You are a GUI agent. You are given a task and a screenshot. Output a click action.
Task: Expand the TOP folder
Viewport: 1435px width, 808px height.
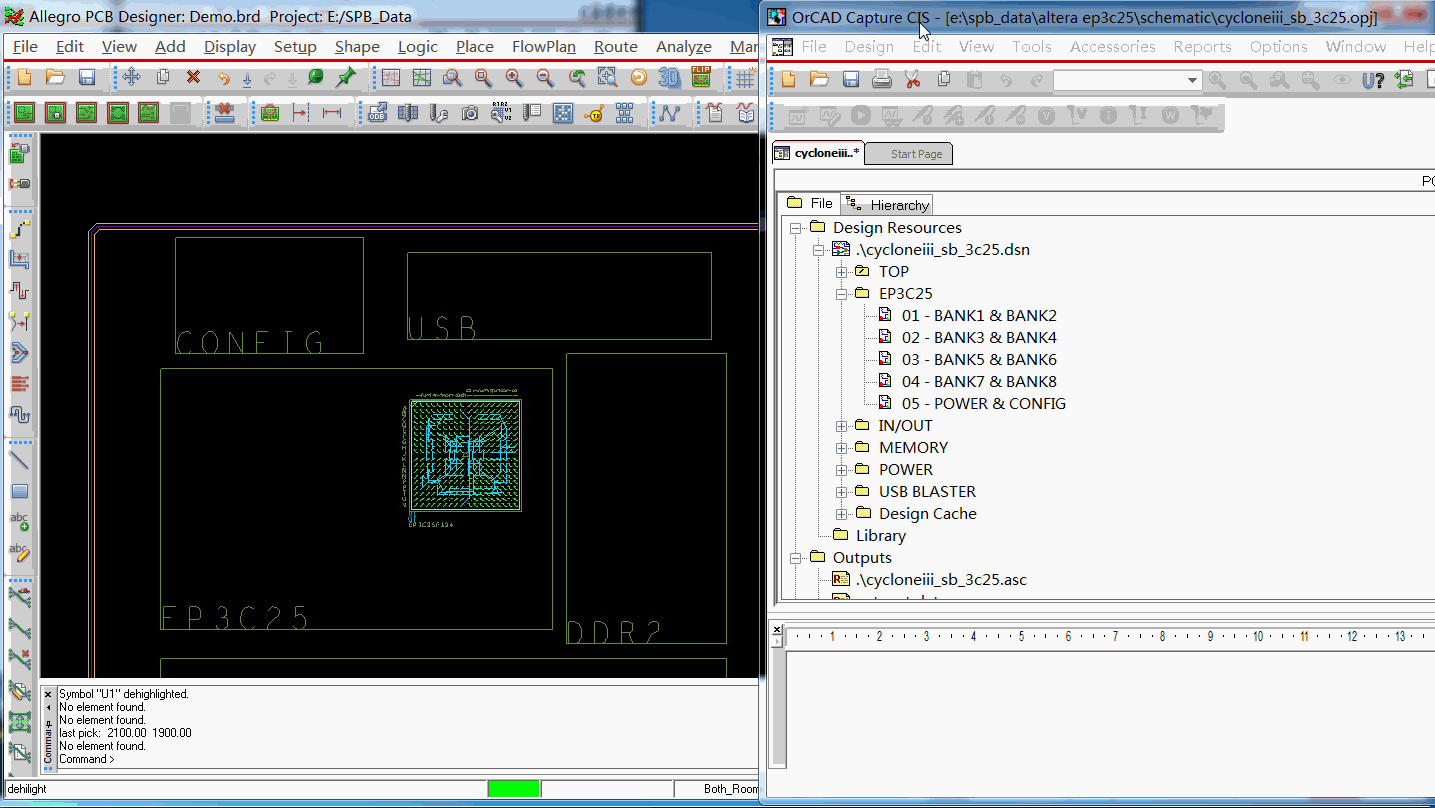coord(842,272)
